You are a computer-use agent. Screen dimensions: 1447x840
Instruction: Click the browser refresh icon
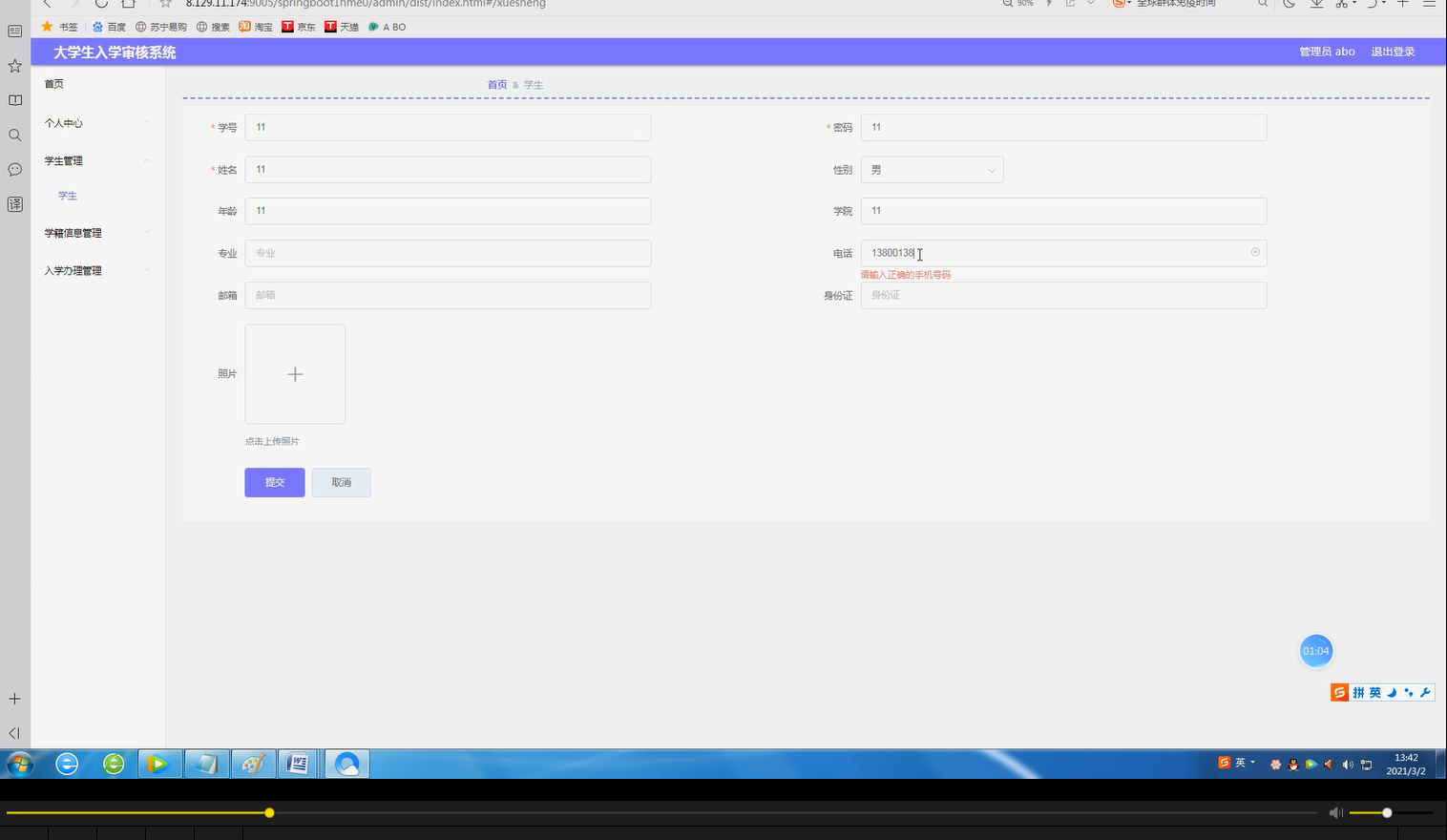pyautogui.click(x=101, y=4)
